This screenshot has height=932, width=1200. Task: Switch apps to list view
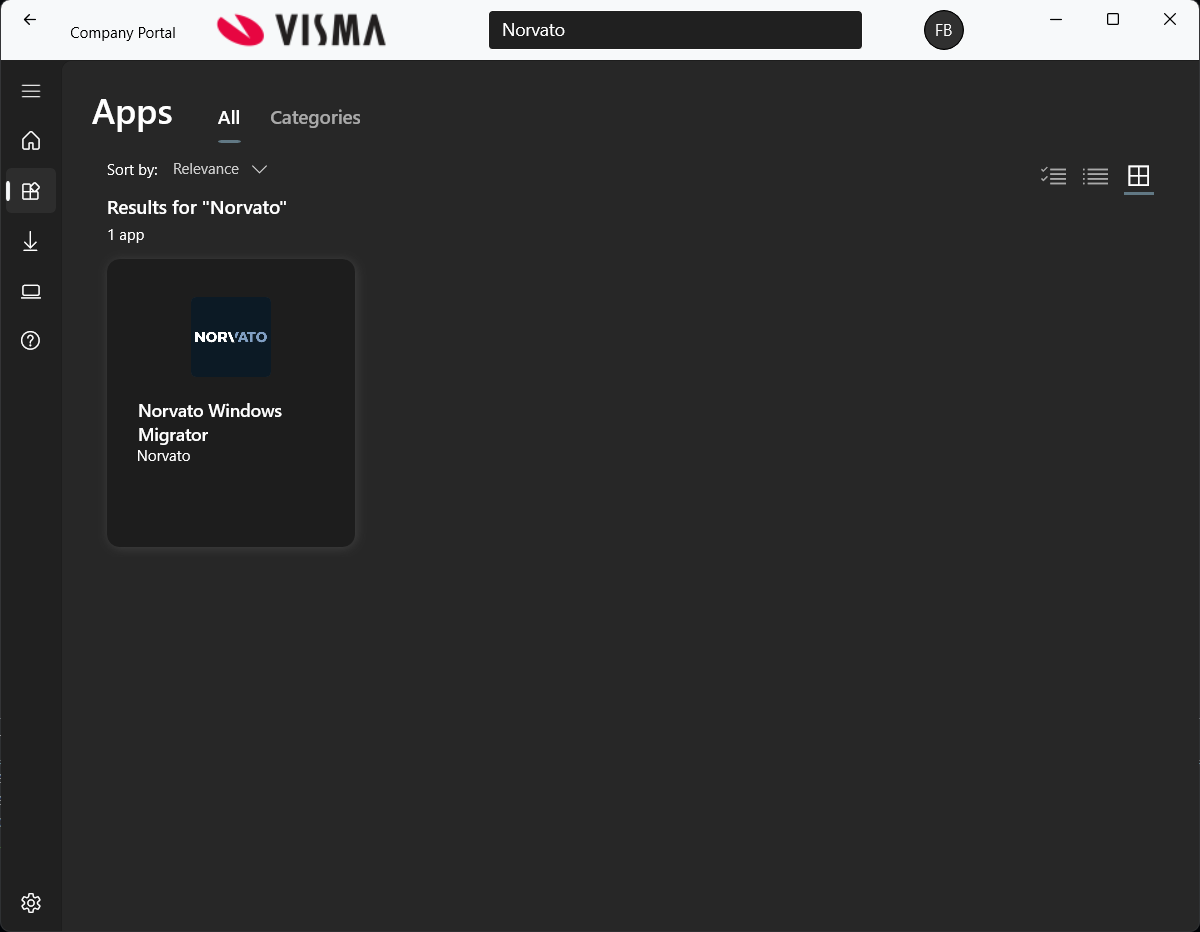[1095, 176]
